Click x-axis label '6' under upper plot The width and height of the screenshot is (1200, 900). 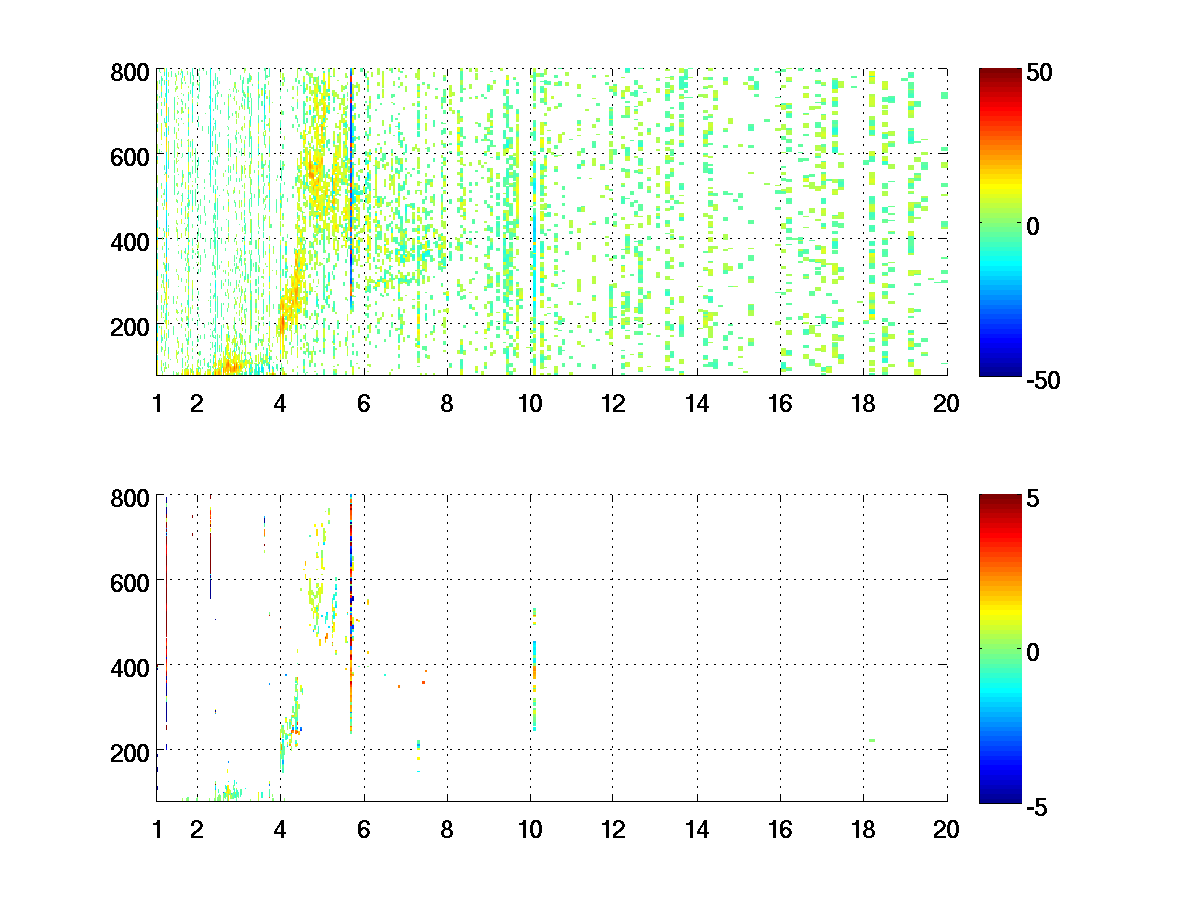(364, 403)
